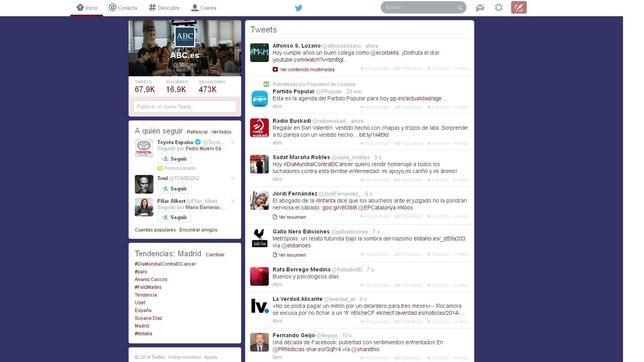Follow Pilar Albert with Seguir button
This screenshot has height=362, width=644.
click(x=174, y=217)
